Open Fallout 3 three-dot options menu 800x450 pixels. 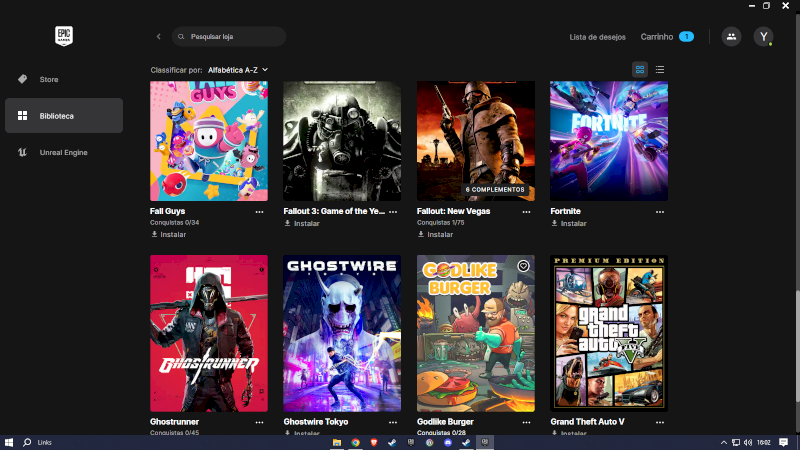[x=393, y=212]
